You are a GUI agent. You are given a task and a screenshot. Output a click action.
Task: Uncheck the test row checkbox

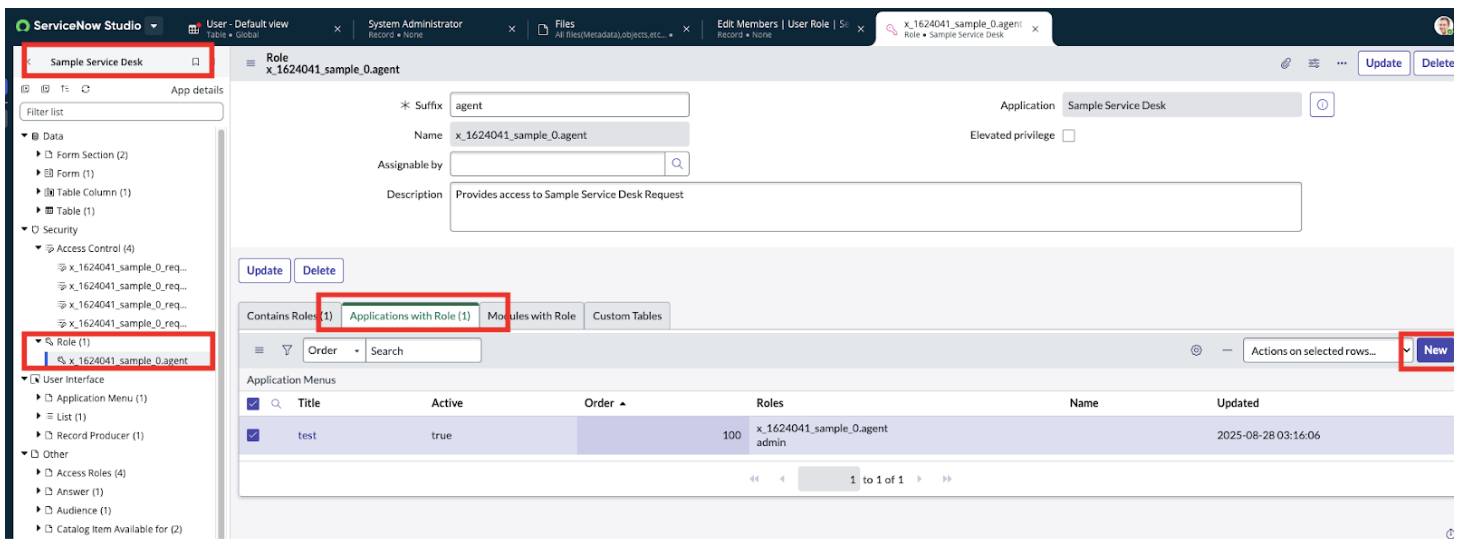point(253,435)
